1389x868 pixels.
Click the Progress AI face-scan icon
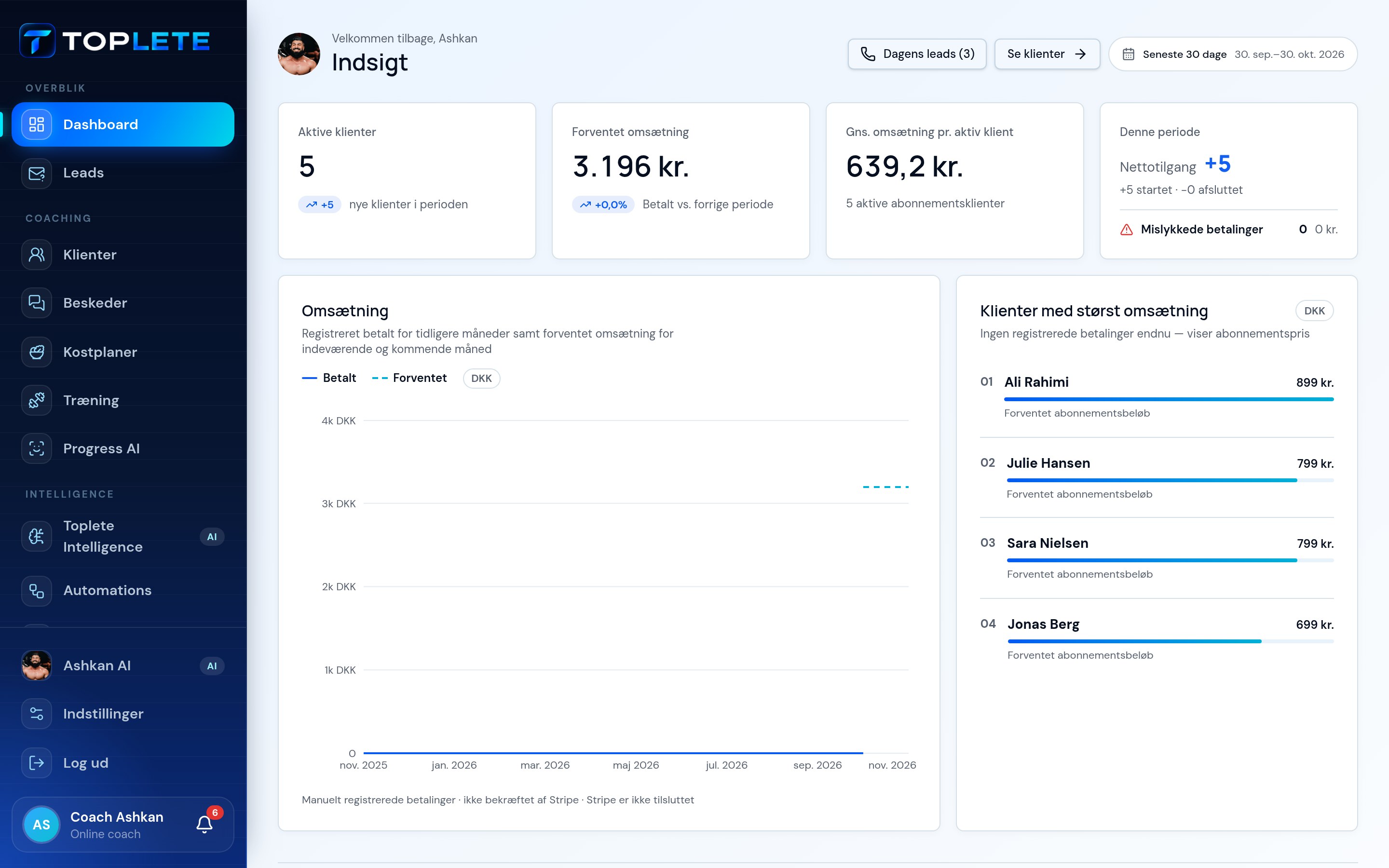coord(37,448)
